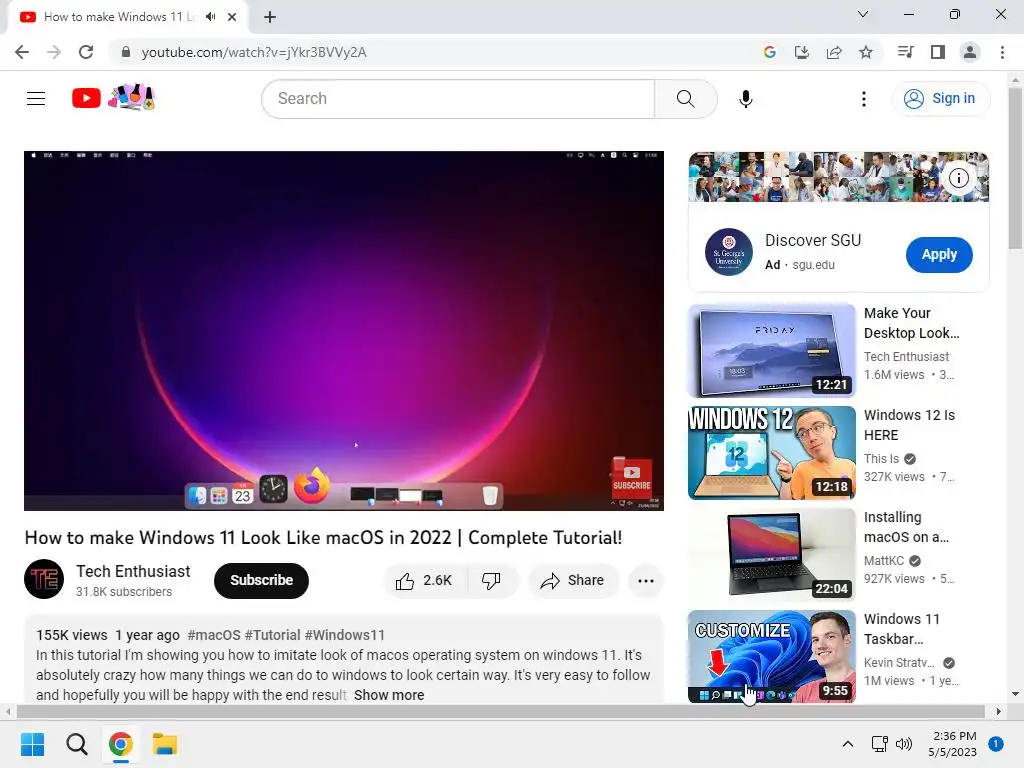Show hidden tray icons chevron
The height and width of the screenshot is (768, 1024).
848,744
